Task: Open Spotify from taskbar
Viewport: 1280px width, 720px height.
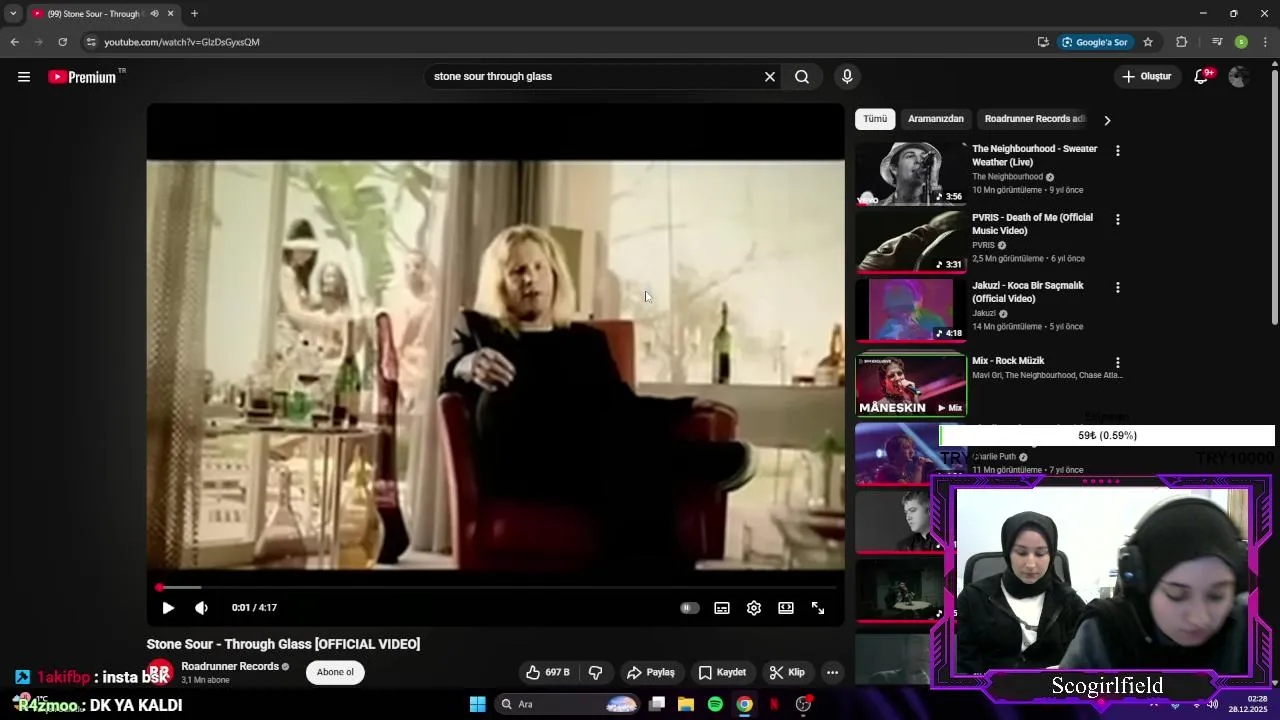Action: pos(715,704)
